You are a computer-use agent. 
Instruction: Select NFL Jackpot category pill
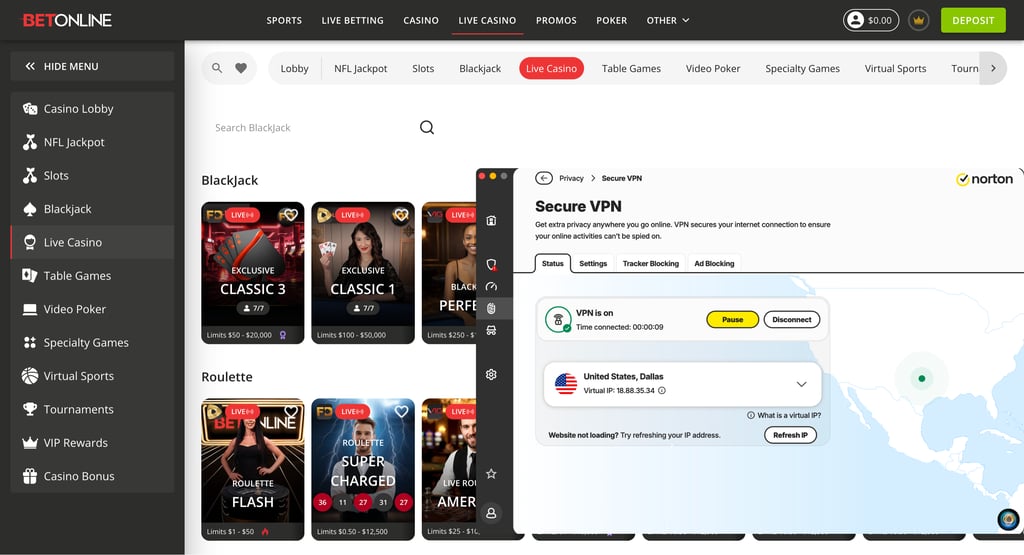[360, 68]
